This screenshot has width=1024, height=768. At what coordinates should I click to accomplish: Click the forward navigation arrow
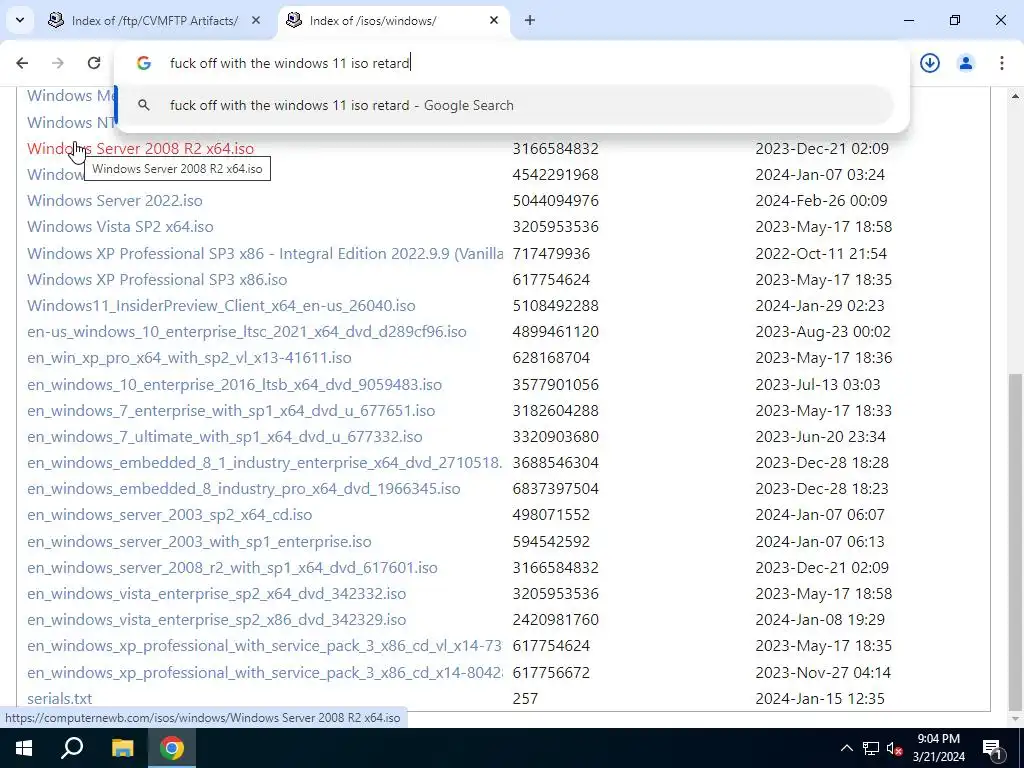(58, 63)
